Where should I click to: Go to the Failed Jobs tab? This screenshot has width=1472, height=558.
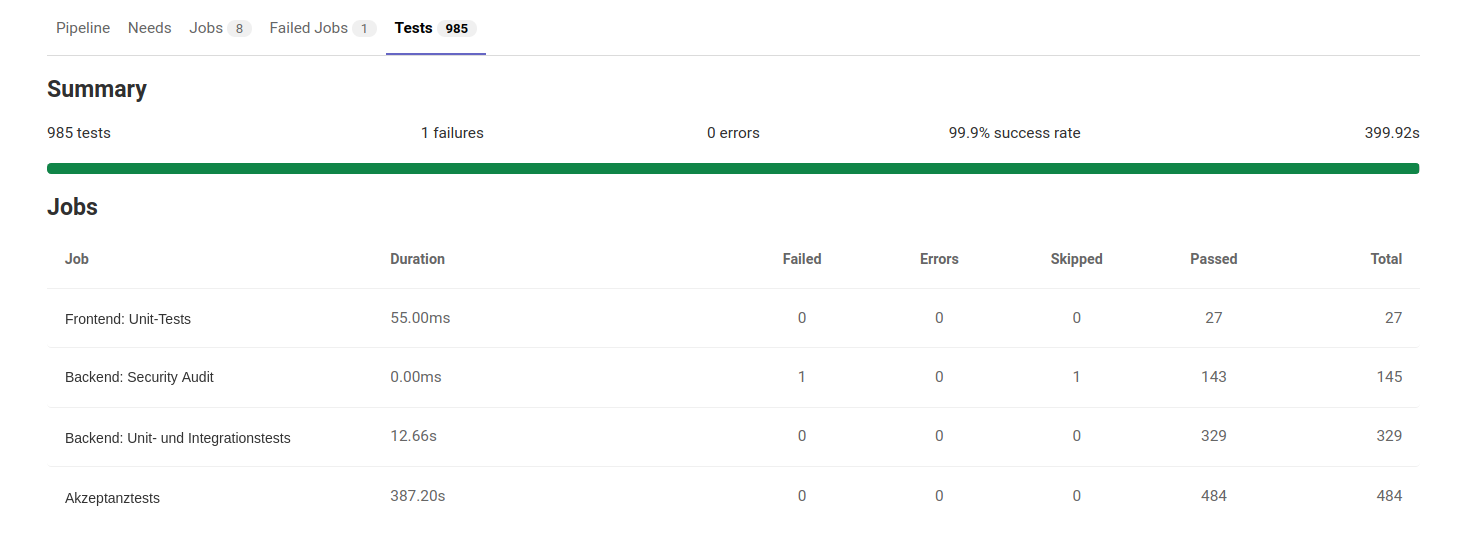309,28
